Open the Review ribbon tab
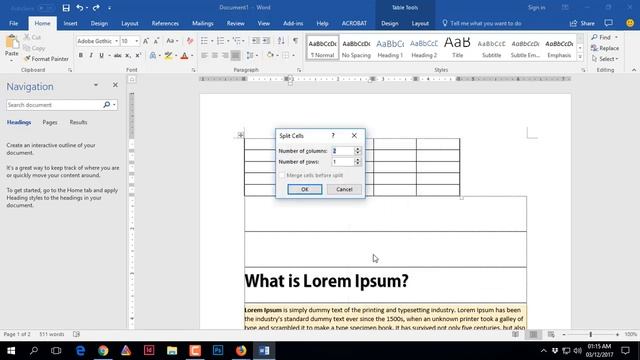The image size is (640, 360). (x=236, y=23)
